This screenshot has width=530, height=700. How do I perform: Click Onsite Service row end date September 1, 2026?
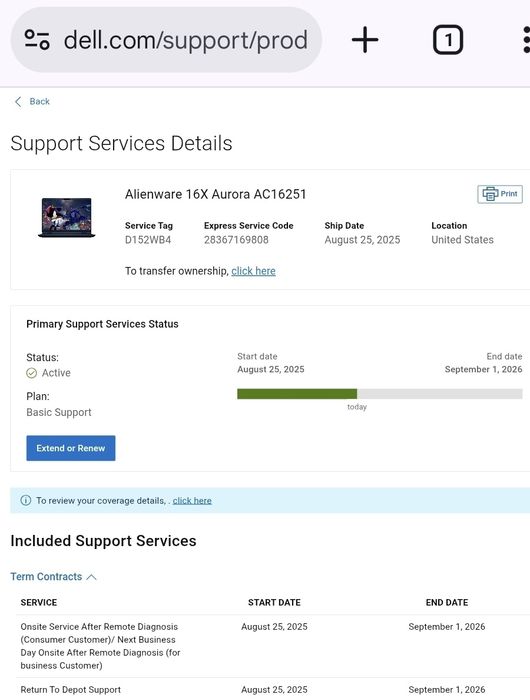point(447,627)
